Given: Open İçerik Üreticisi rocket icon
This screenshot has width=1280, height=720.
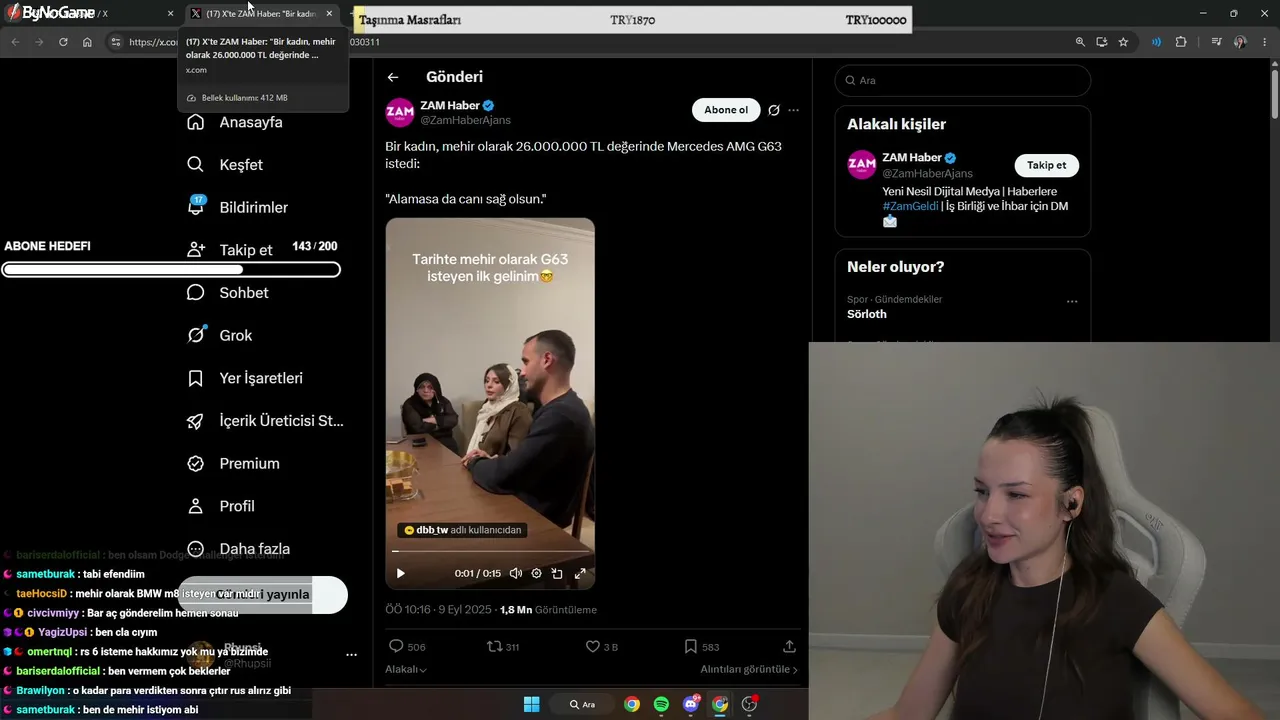Looking at the screenshot, I should (196, 421).
